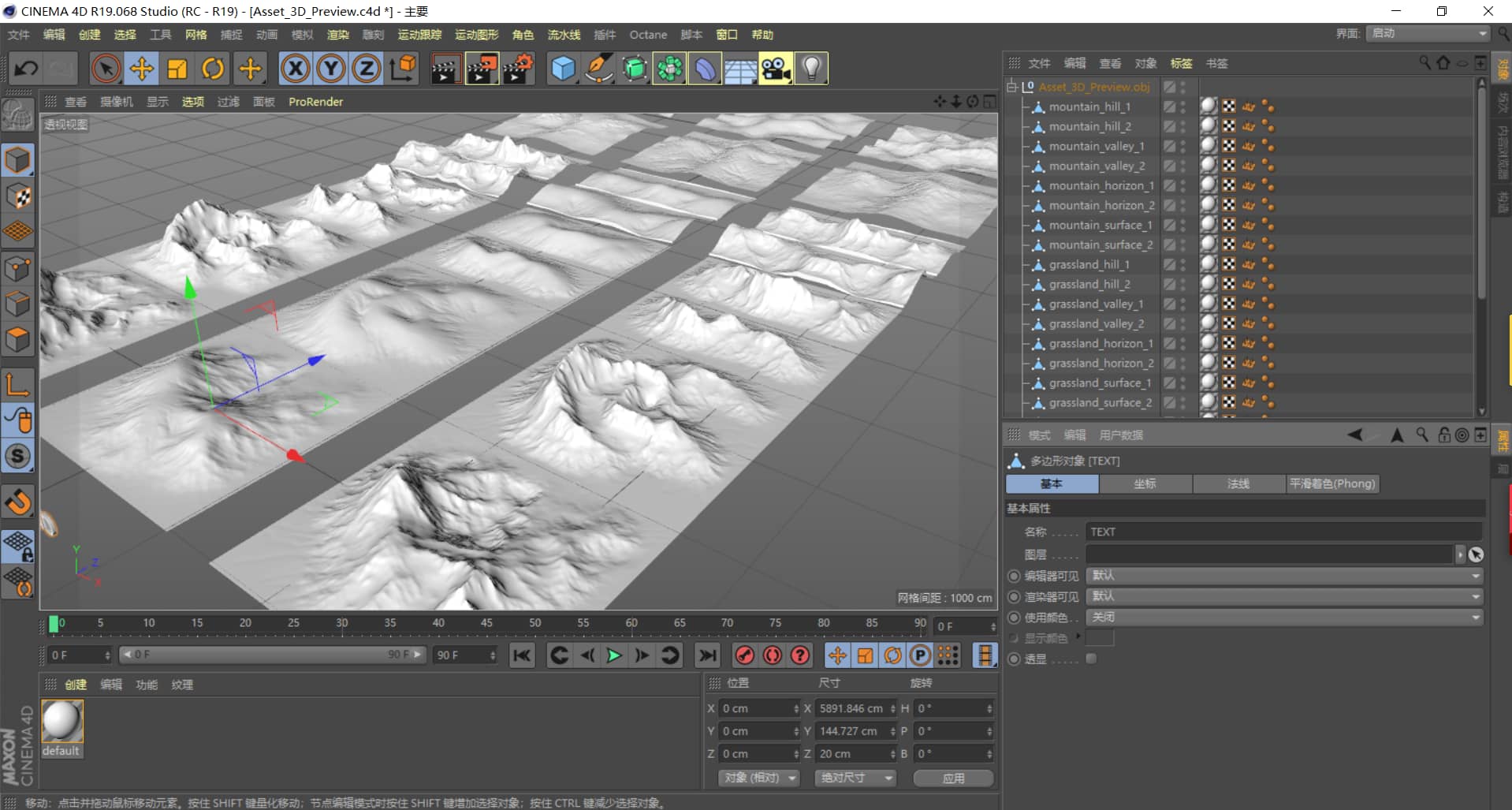Switch to Edges mode

point(18,304)
